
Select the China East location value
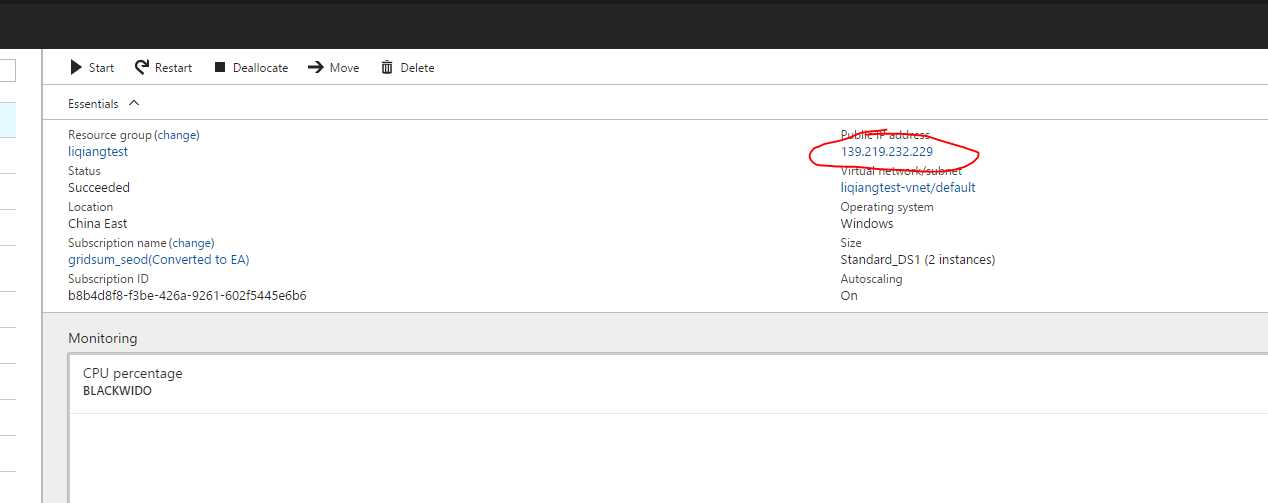[97, 224]
